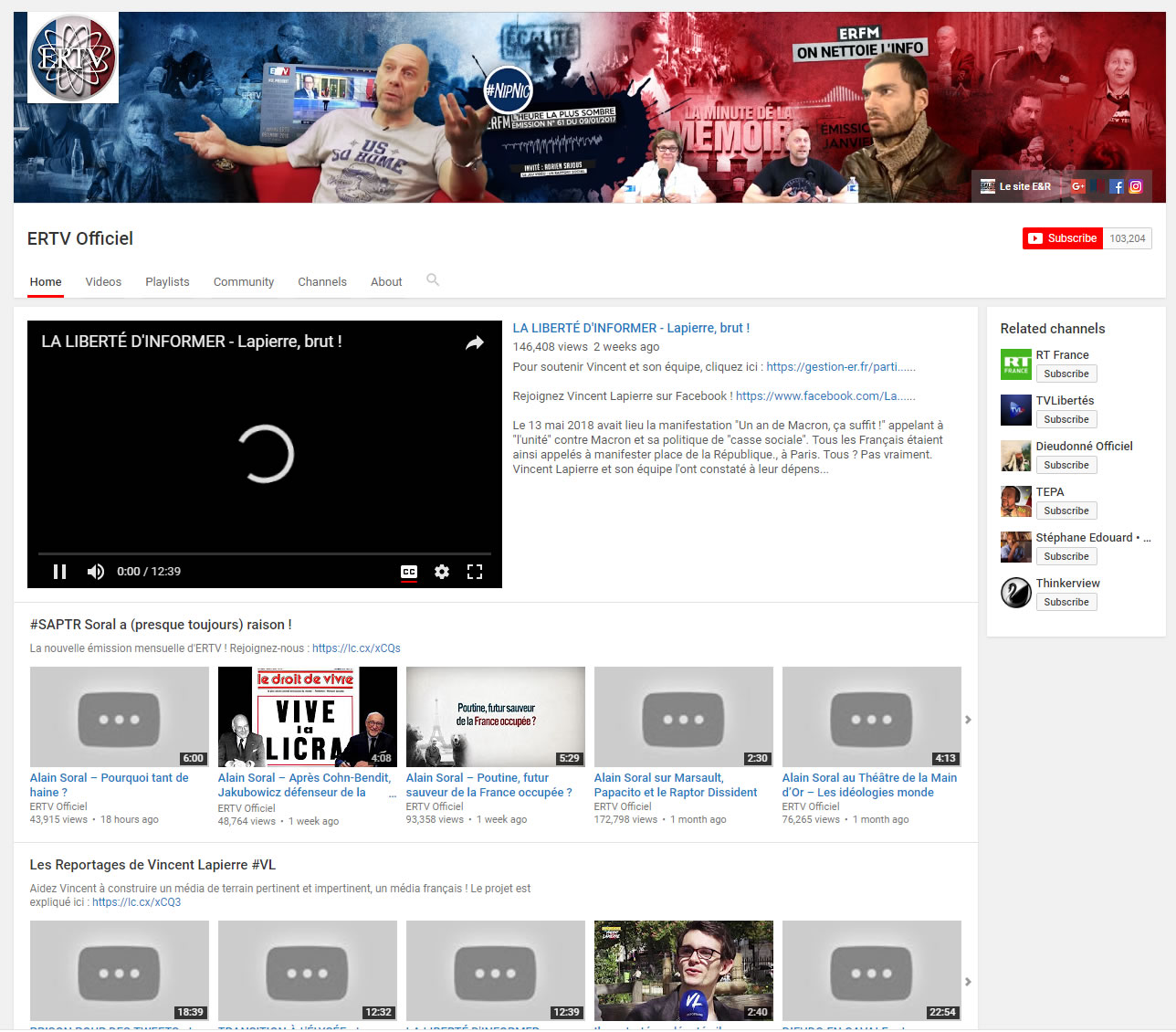Open the 2:30 Marsault video thumbnail

(x=684, y=717)
